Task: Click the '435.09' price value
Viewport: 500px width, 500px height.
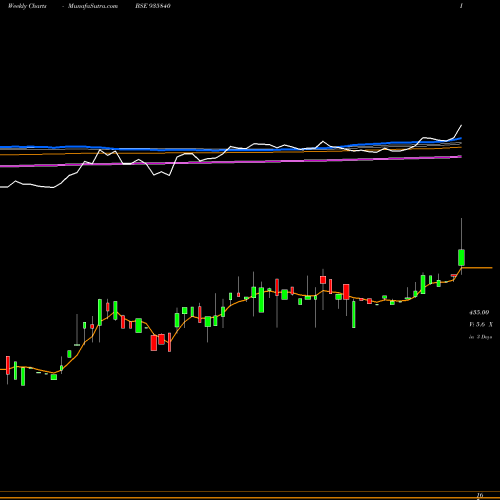Action: coord(479,313)
